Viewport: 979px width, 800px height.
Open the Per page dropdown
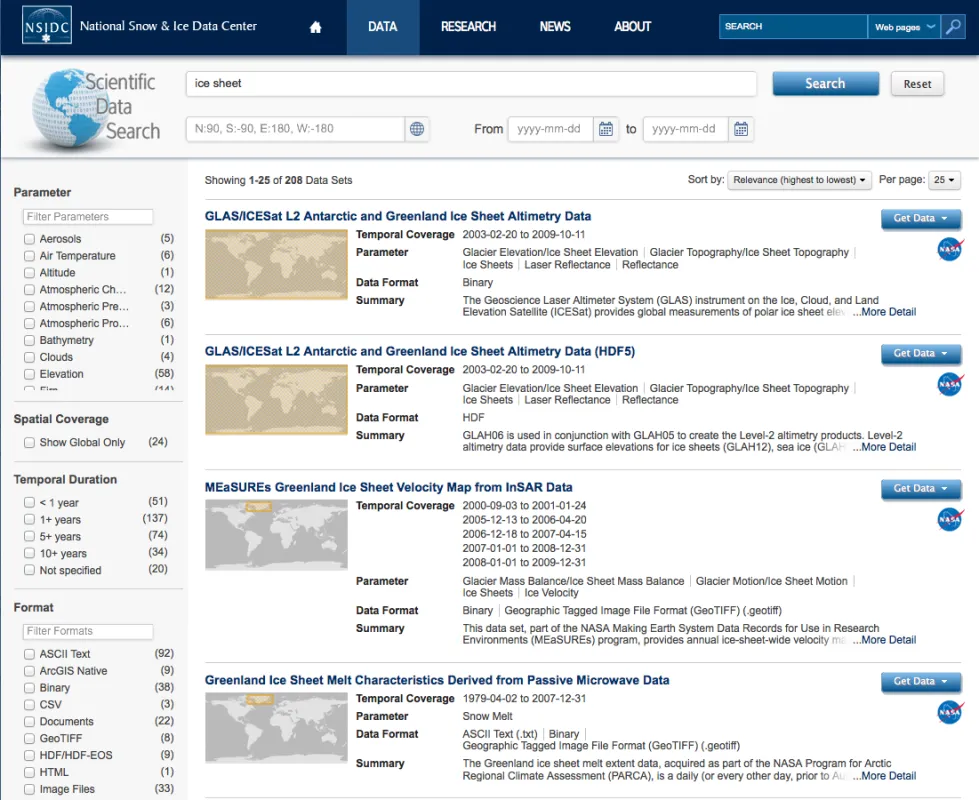pyautogui.click(x=945, y=179)
